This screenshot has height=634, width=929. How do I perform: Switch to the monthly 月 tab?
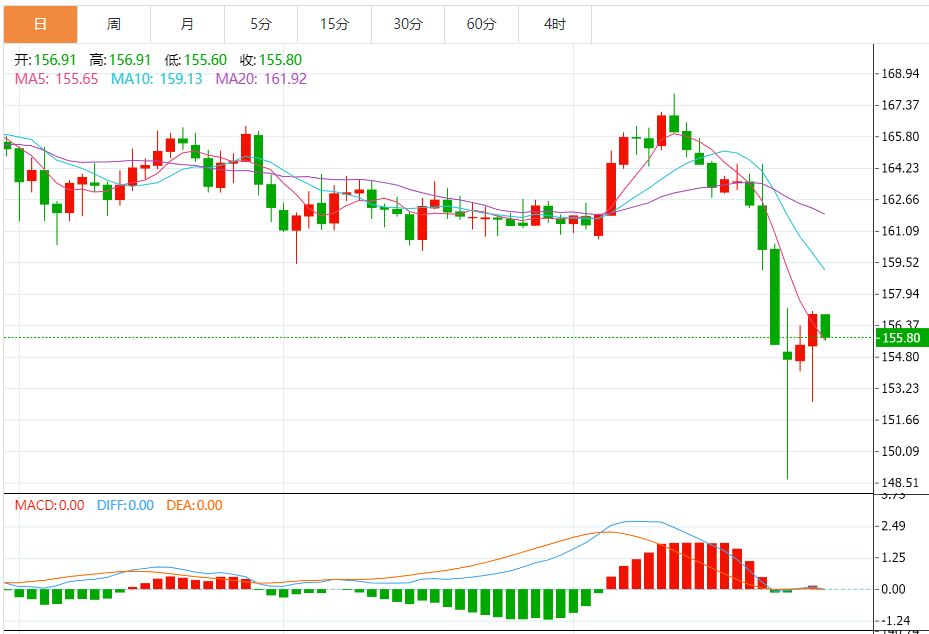[187, 24]
